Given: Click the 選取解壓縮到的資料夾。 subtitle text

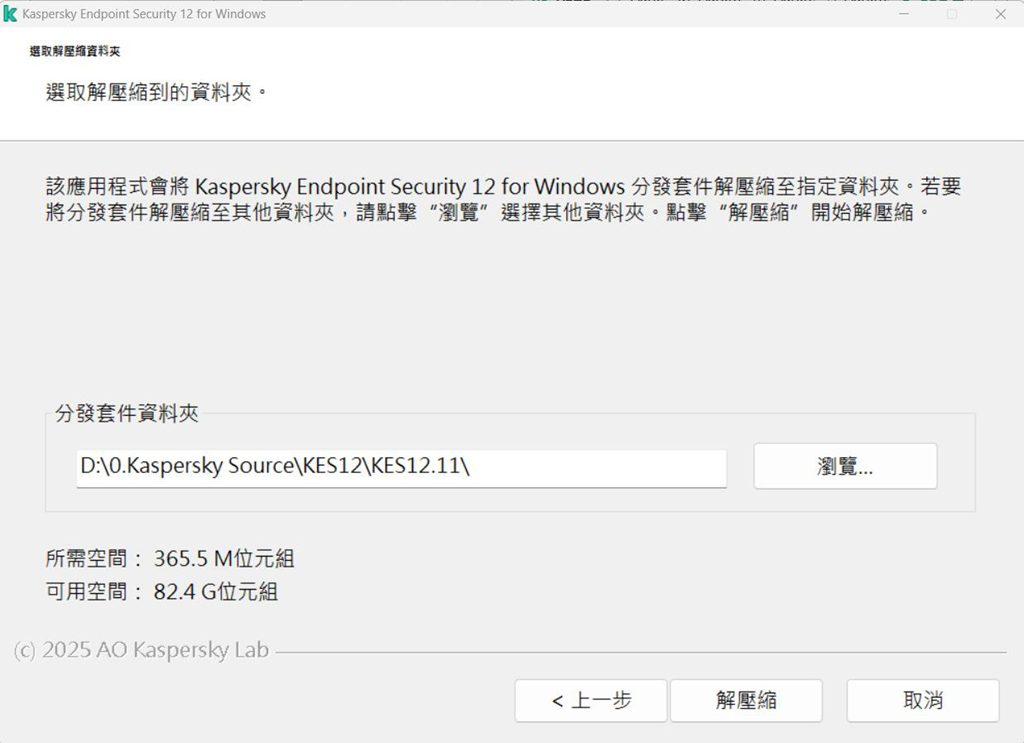Looking at the screenshot, I should [158, 93].
